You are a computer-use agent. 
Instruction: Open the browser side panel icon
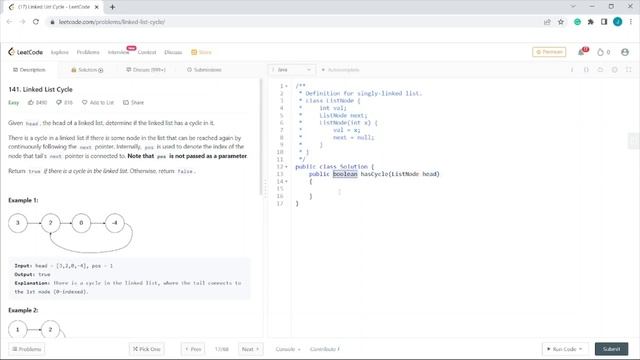pos(604,22)
